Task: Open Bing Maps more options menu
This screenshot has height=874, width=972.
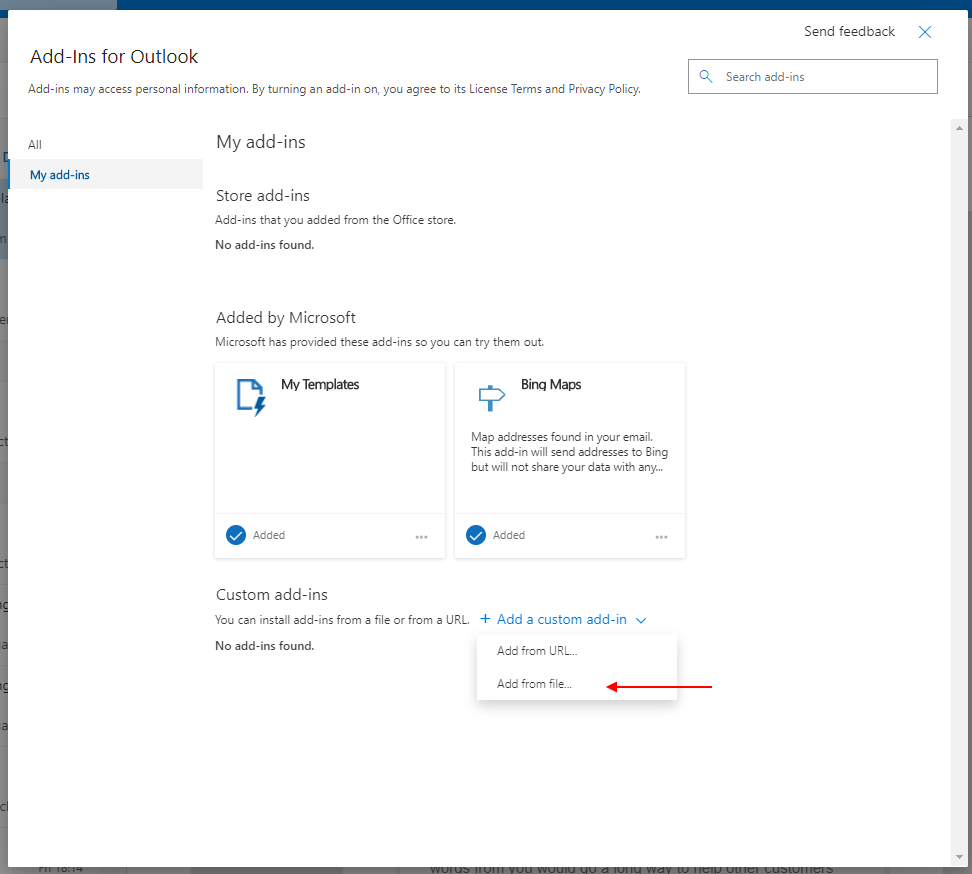Action: tap(661, 537)
